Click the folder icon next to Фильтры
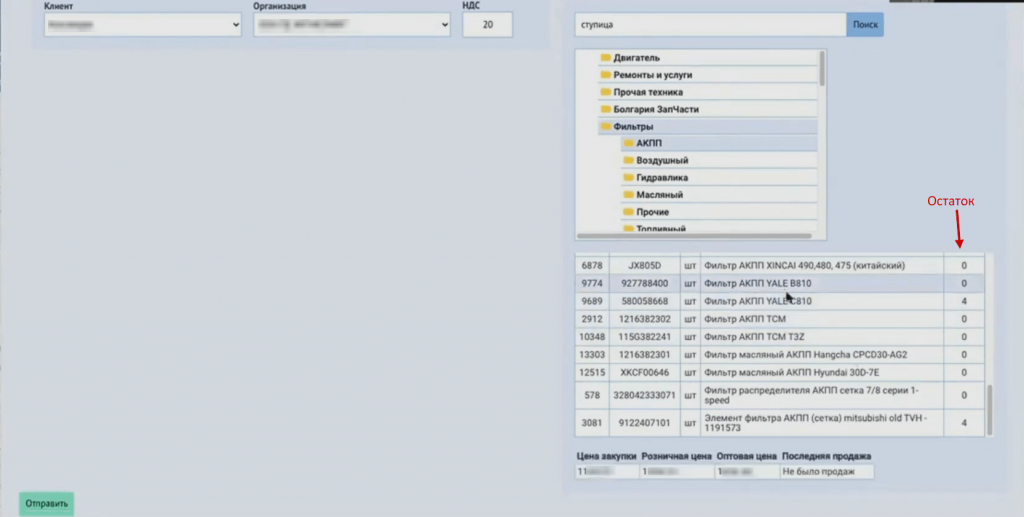This screenshot has width=1024, height=517. (605, 127)
